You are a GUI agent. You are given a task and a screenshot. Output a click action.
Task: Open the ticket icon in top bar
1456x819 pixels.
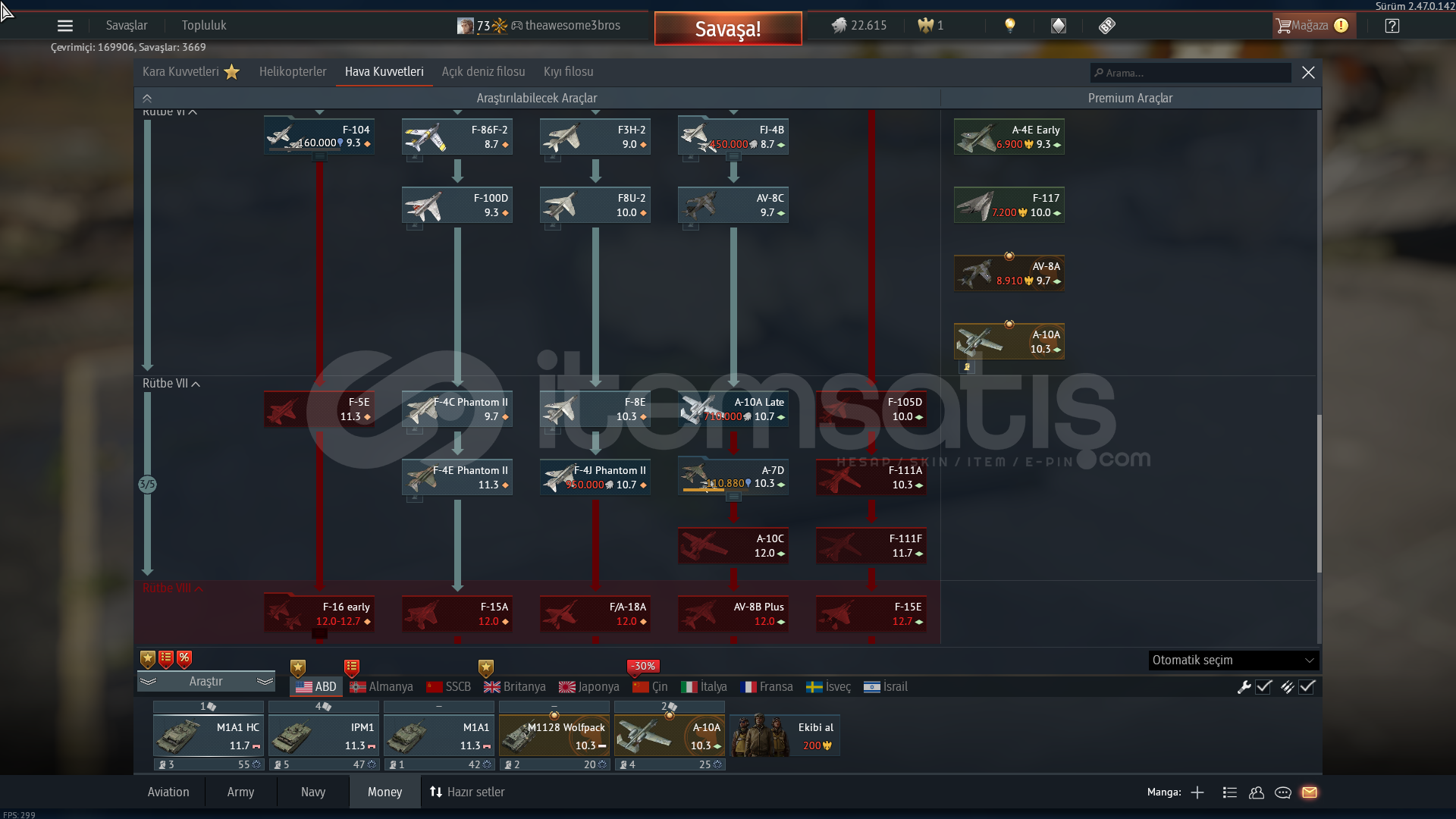tap(1106, 26)
